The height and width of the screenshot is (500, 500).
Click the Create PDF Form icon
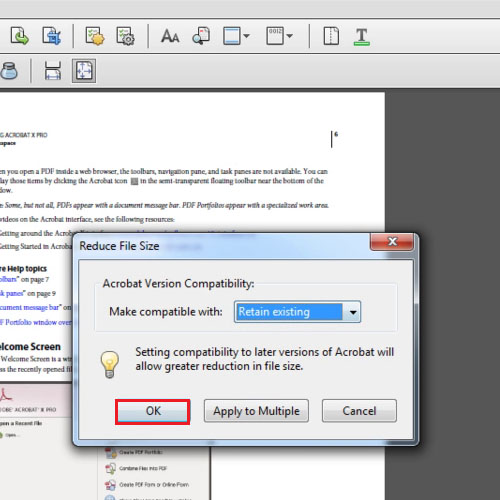[110, 484]
